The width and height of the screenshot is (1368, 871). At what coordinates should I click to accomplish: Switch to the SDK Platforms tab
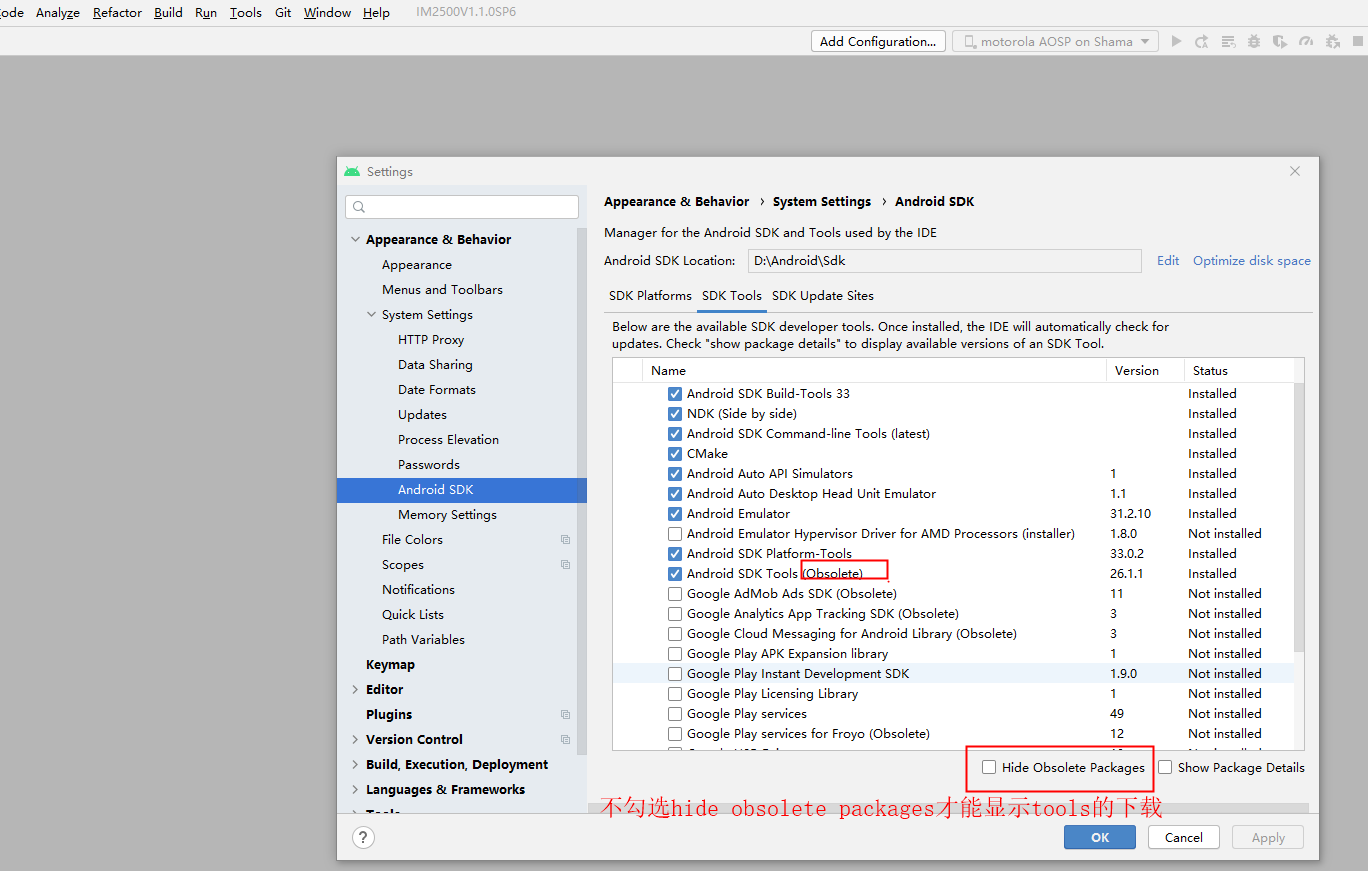pyautogui.click(x=650, y=296)
